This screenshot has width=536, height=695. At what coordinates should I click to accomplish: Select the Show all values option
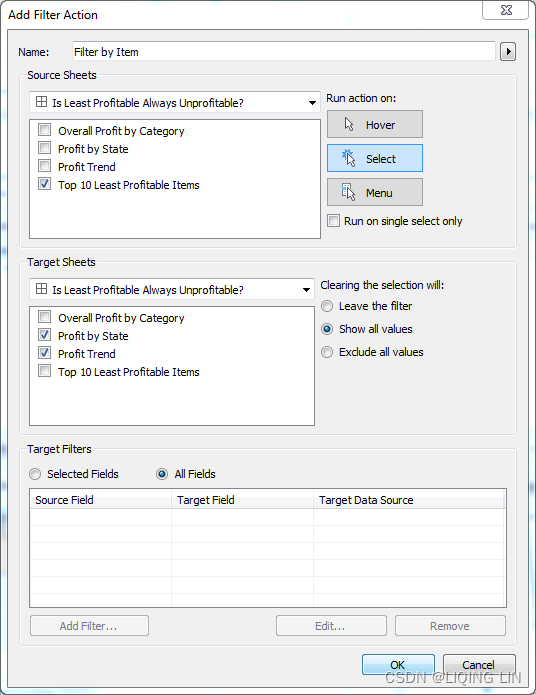[327, 329]
